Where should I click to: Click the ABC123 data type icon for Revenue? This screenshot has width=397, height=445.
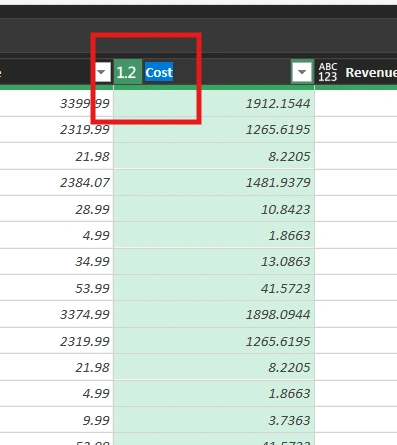[328, 72]
